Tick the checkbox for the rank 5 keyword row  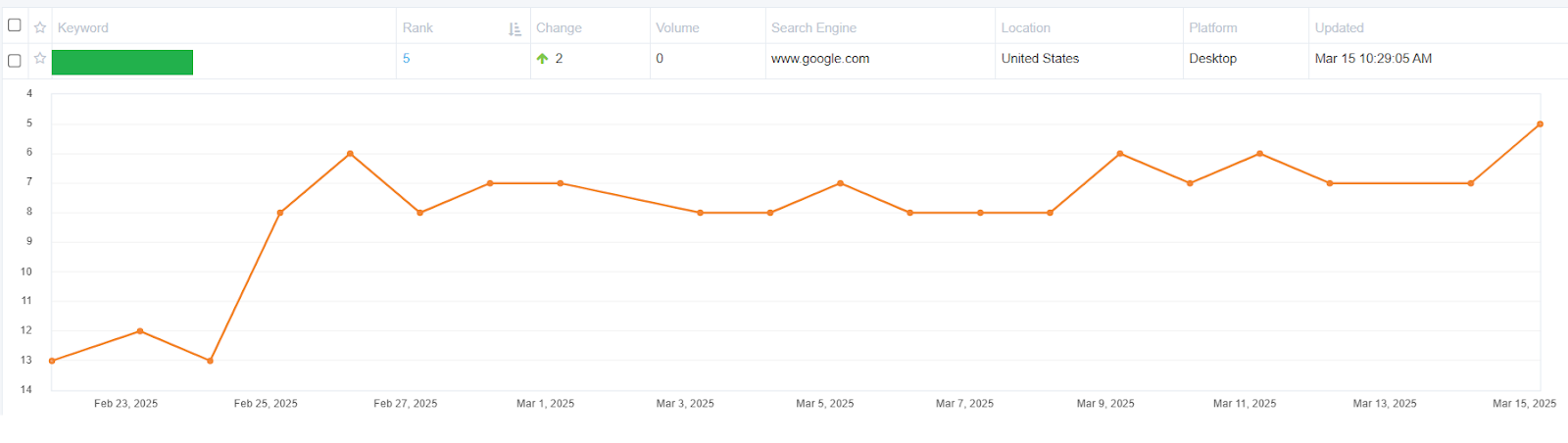pyautogui.click(x=15, y=61)
